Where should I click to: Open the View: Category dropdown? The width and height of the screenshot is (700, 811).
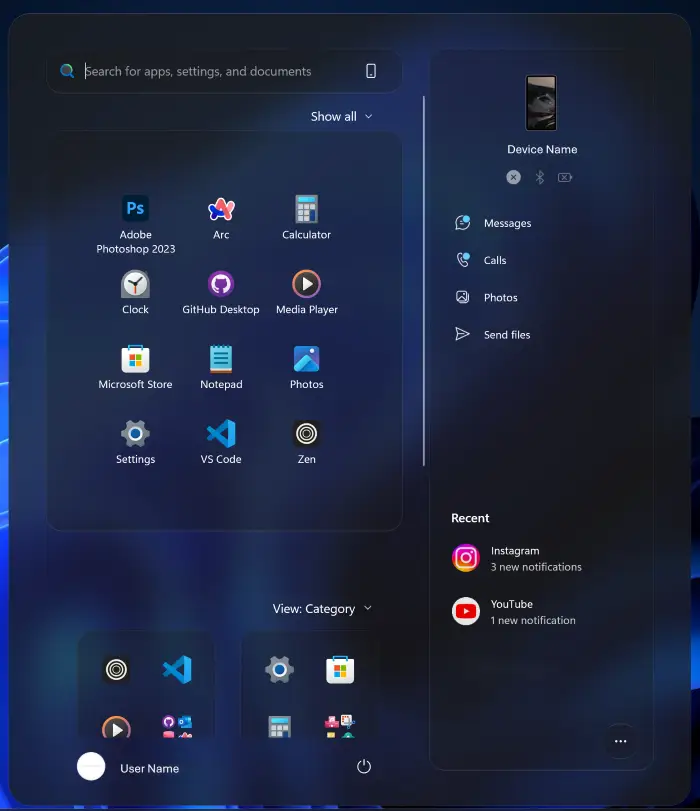coord(322,609)
